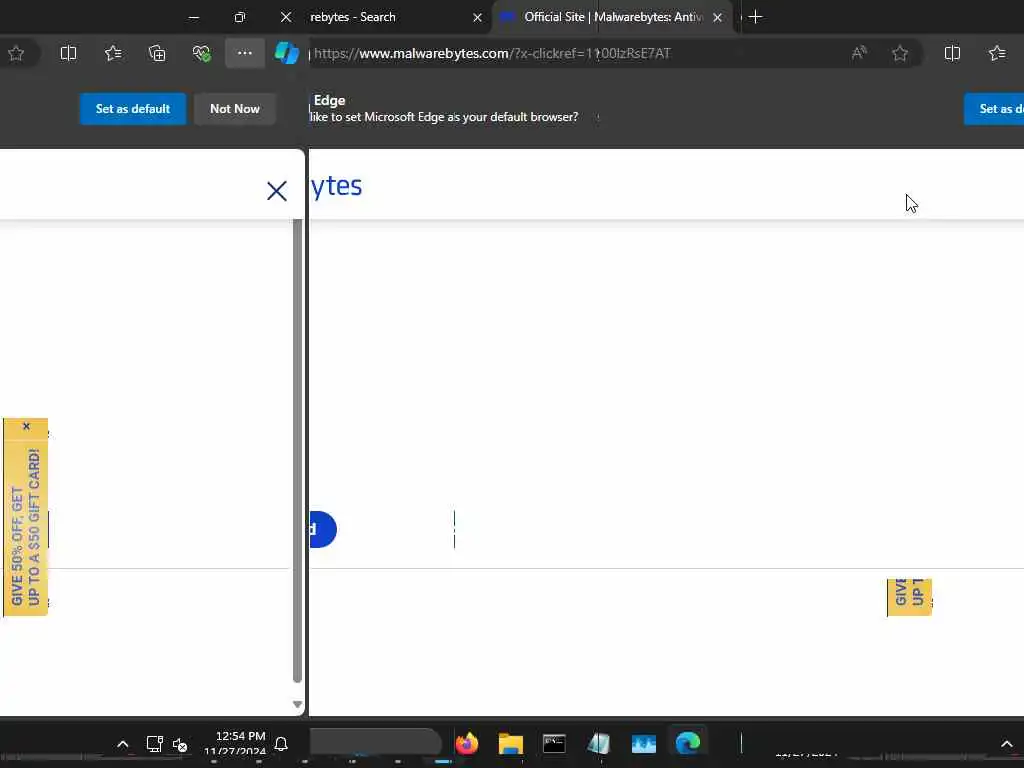This screenshot has height=768, width=1024.
Task: Click the taskbar search box
Action: [x=376, y=743]
